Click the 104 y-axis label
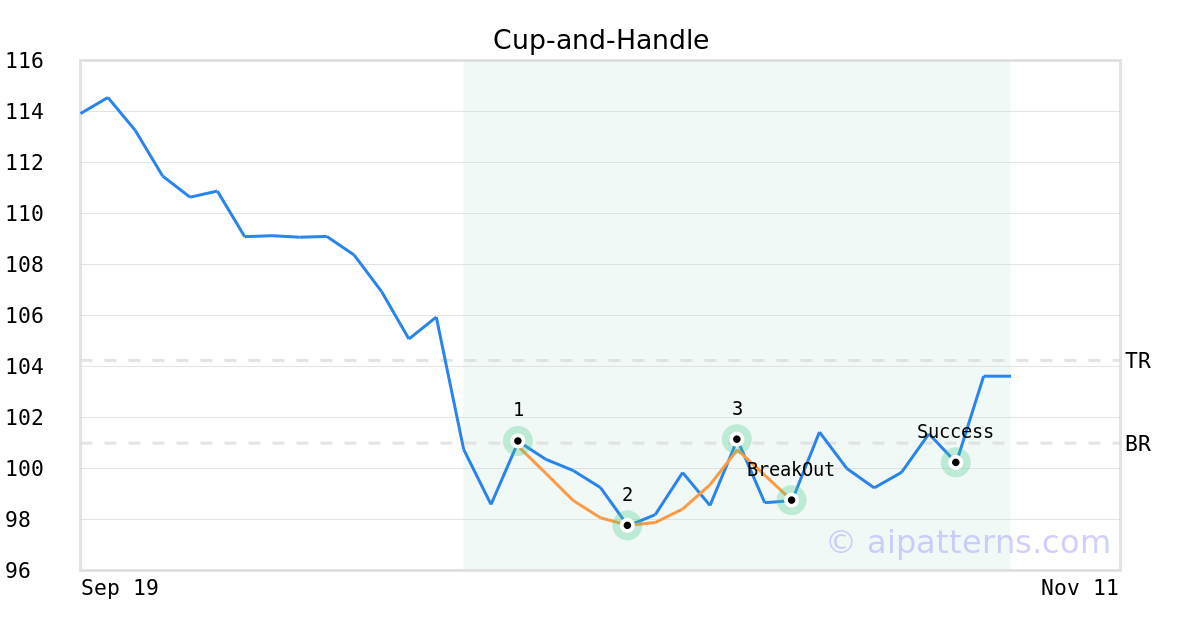 pyautogui.click(x=24, y=367)
